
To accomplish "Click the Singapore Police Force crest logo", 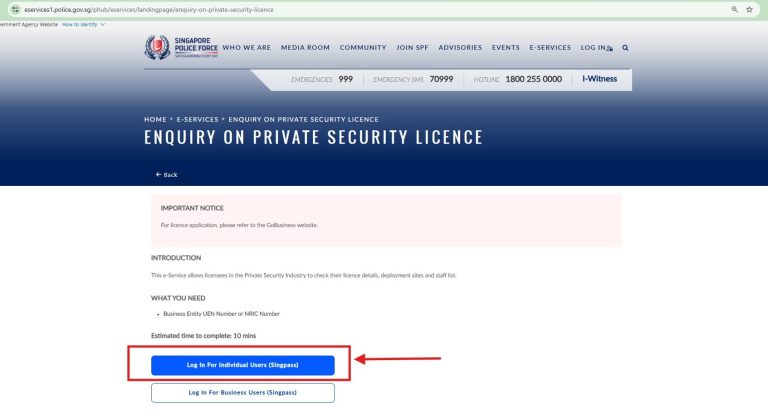I will (x=157, y=48).
